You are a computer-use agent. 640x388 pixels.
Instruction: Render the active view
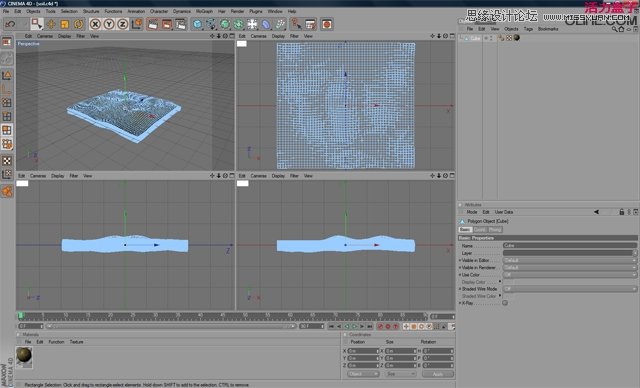(153, 24)
